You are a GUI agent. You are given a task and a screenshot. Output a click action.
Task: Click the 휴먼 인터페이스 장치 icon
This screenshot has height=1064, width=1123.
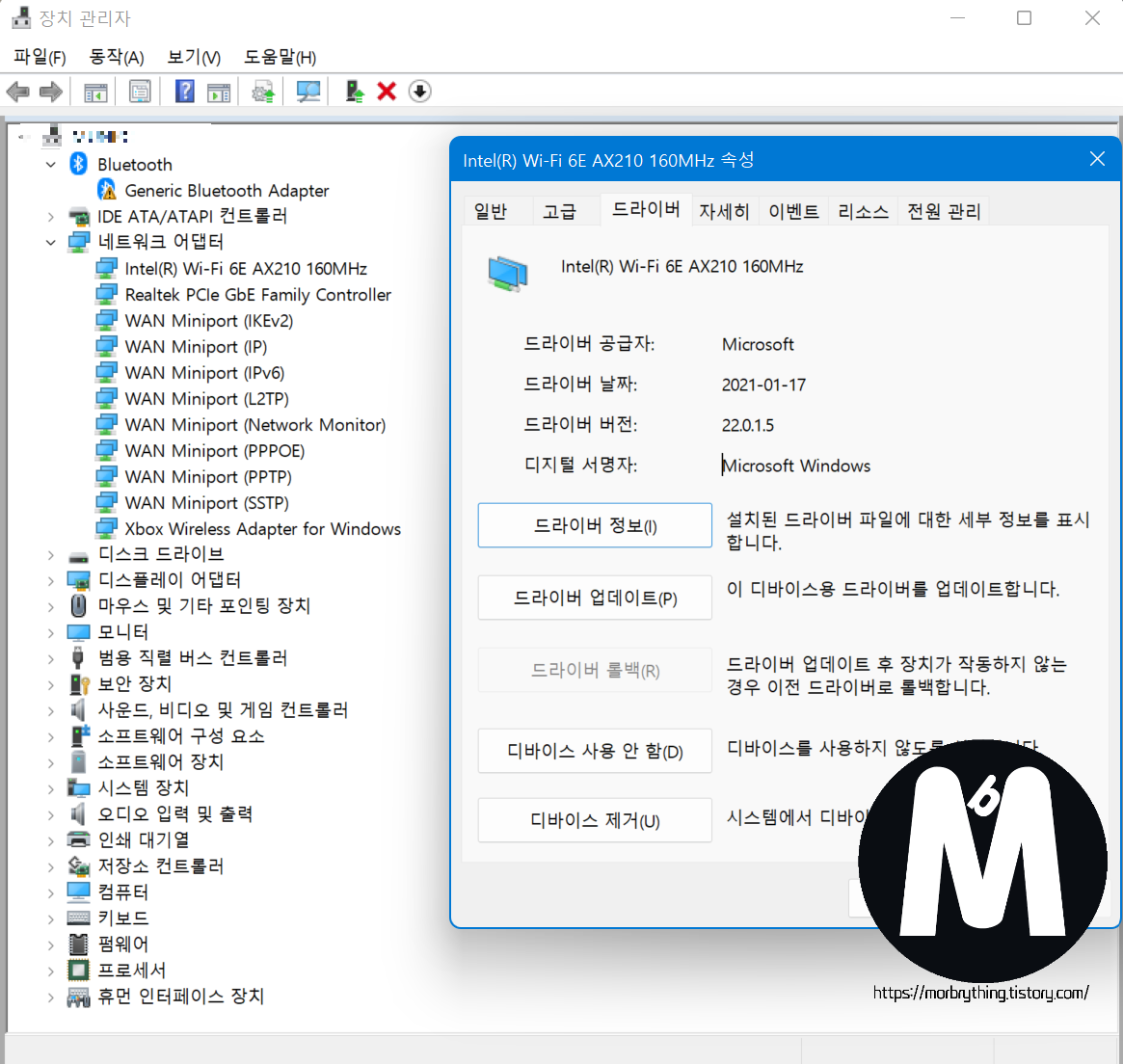coord(78,996)
